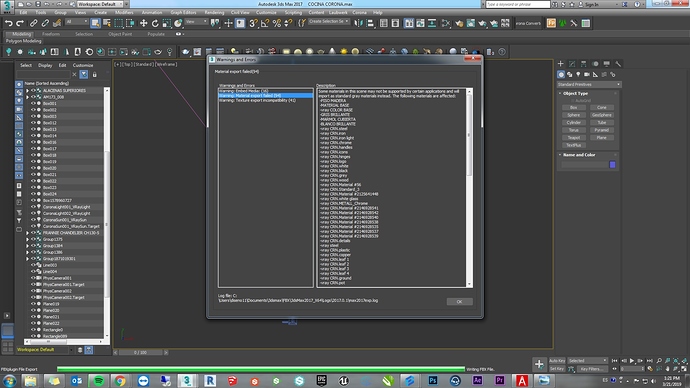Open Render Setup teapot icon
The image size is (690, 388).
459,23
